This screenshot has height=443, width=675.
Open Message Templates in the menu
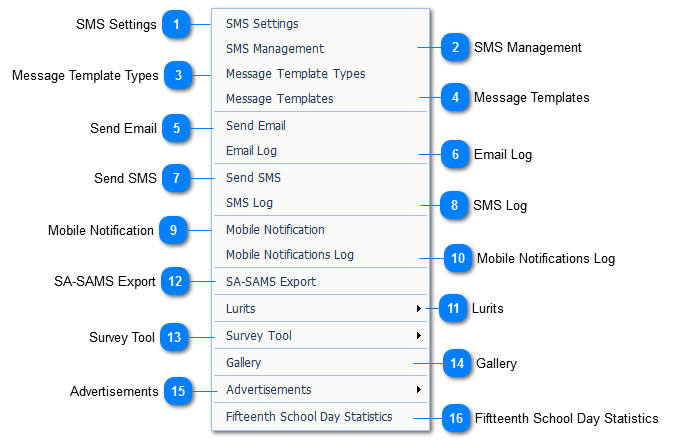[x=279, y=99]
